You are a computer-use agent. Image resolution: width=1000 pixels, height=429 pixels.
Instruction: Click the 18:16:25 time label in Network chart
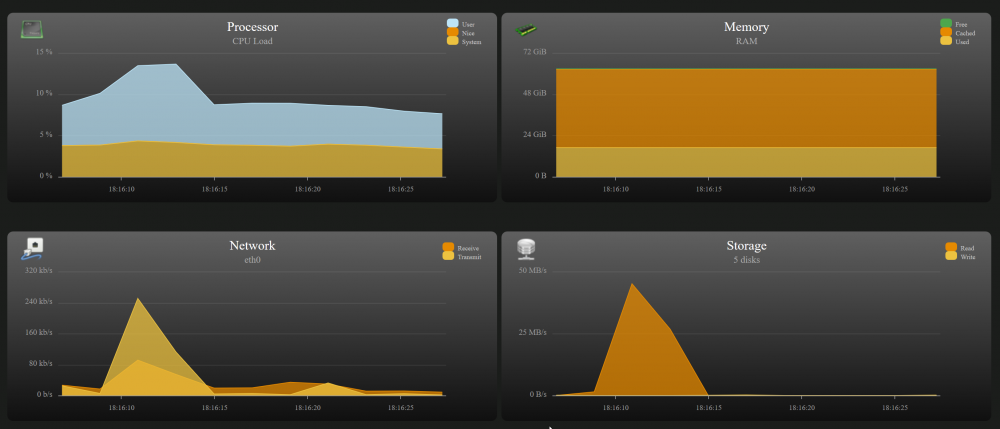point(401,407)
